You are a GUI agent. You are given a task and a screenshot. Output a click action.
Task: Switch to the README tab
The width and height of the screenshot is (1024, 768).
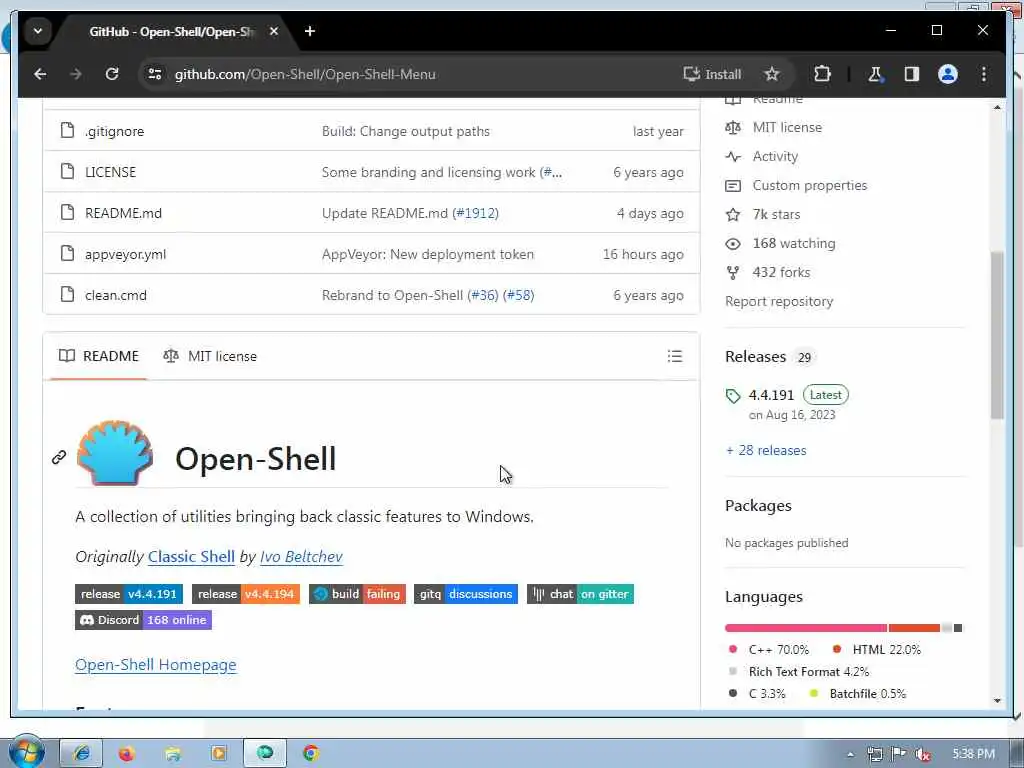[99, 356]
